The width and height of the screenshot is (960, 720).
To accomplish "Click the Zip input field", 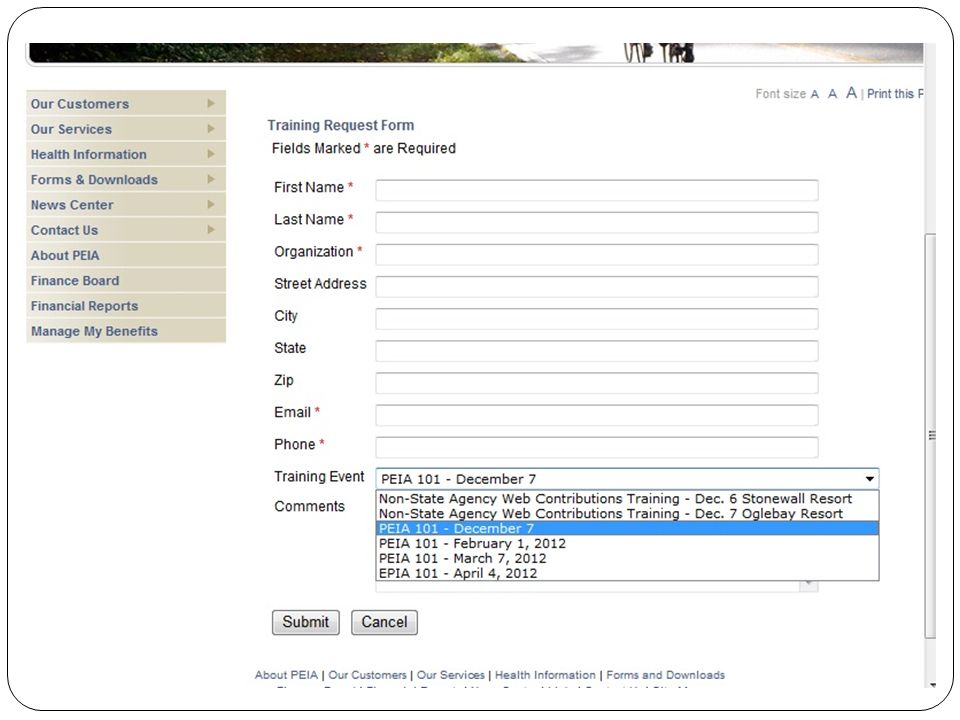I will click(597, 383).
